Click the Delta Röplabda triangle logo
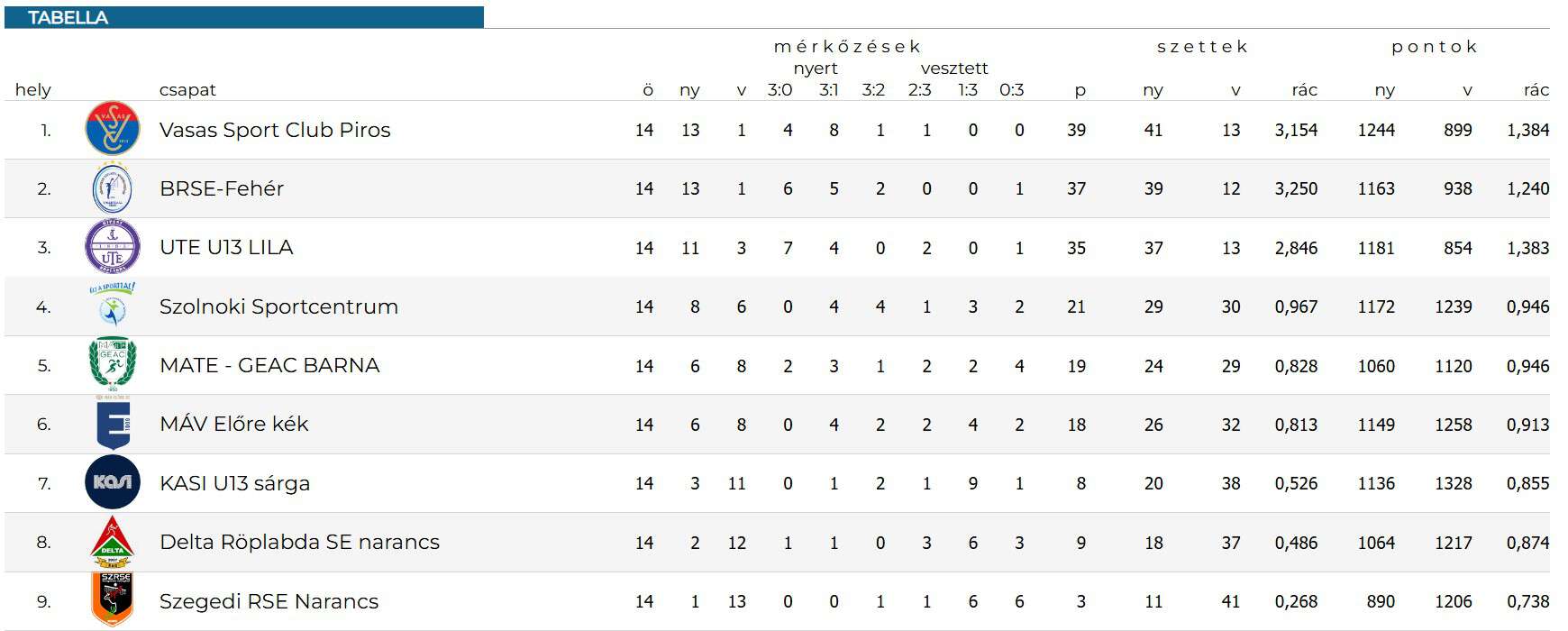This screenshot has width=1568, height=631. 113,542
